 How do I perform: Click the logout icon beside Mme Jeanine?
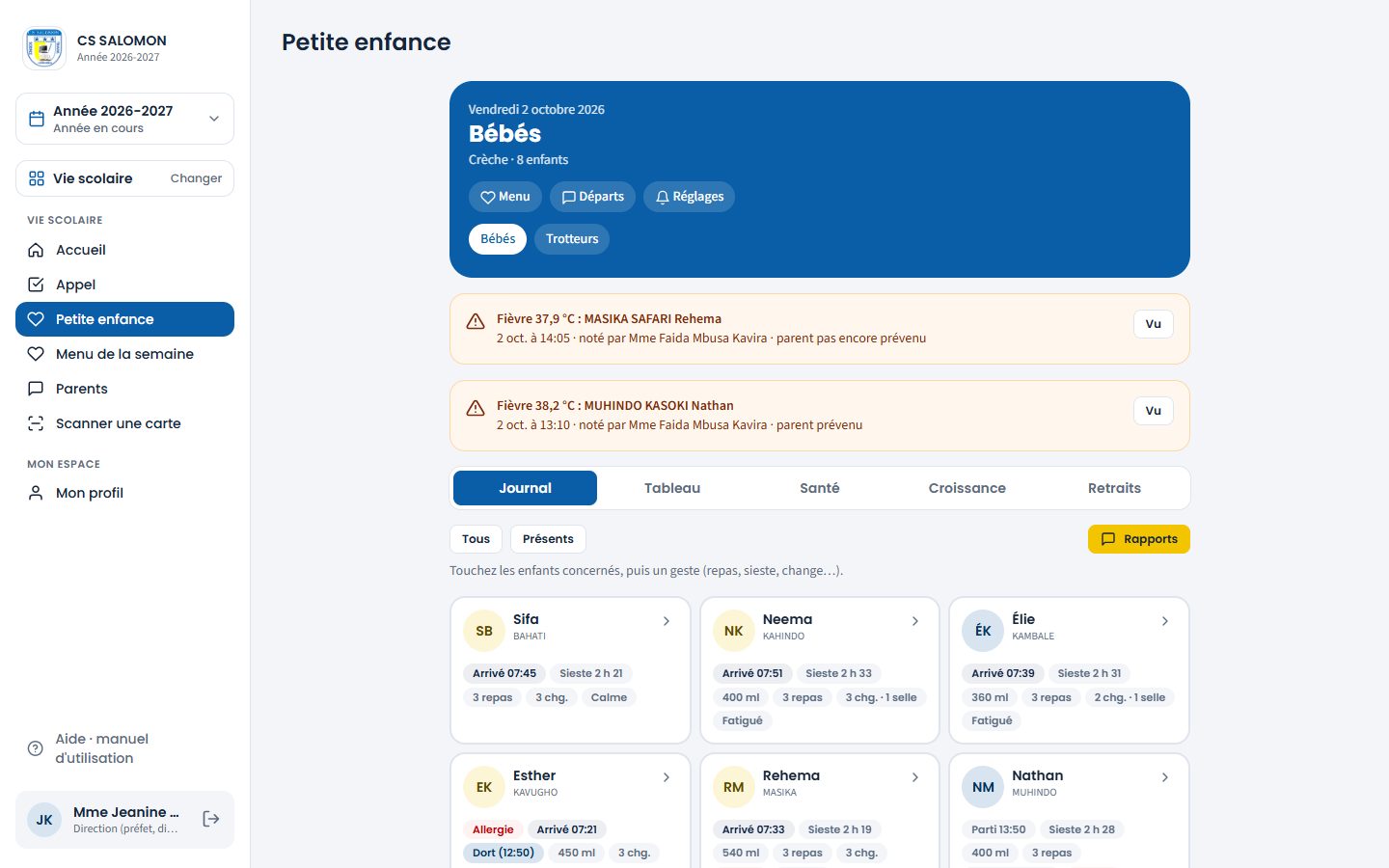pos(211,819)
